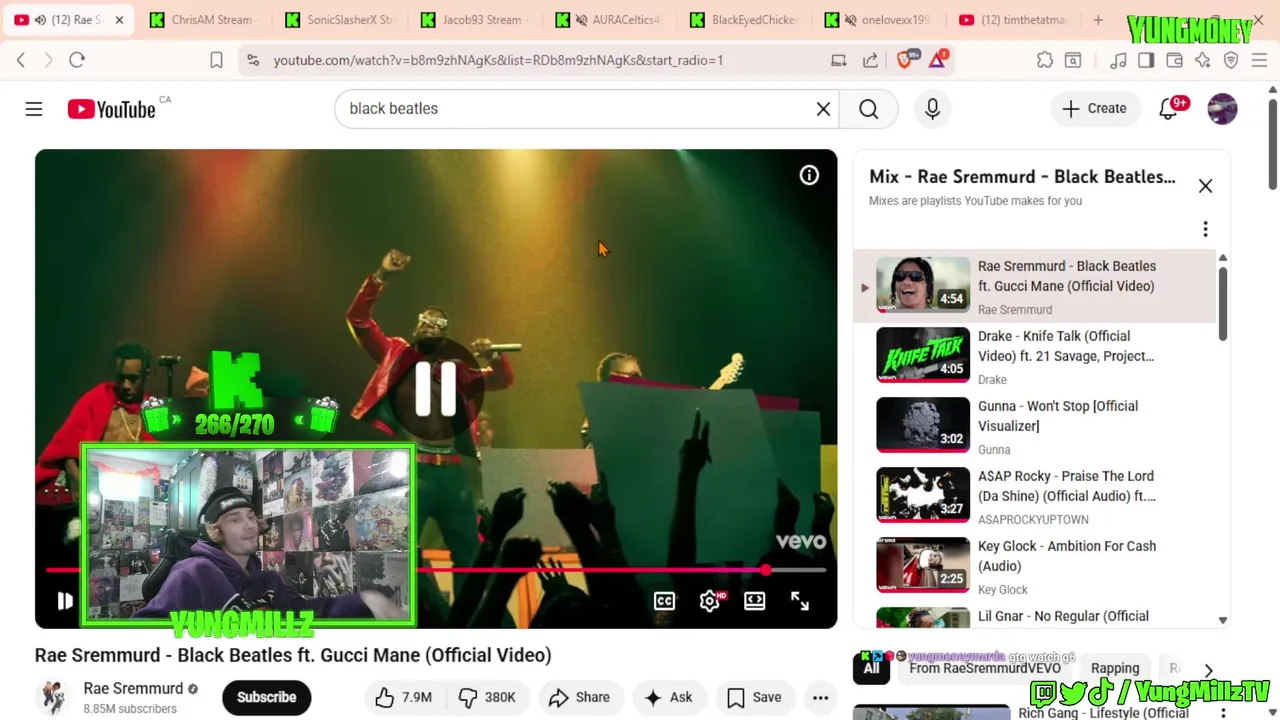Select the All filter chip
The width and height of the screenshot is (1280, 720).
tap(871, 668)
